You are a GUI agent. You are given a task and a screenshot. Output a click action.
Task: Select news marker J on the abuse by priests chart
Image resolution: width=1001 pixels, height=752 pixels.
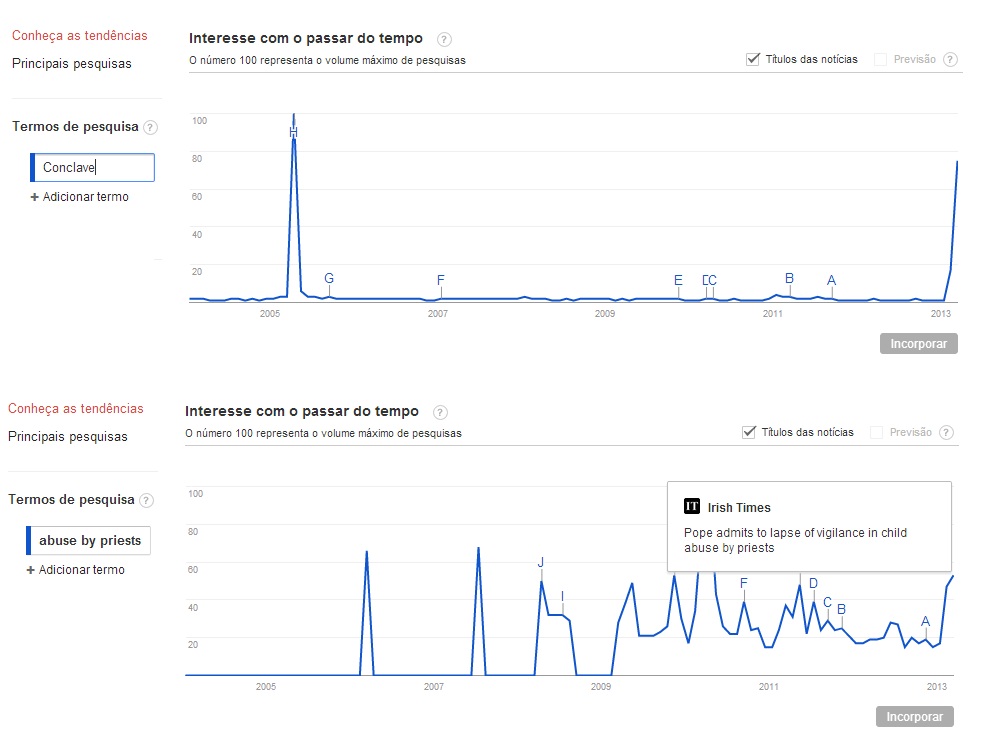(x=541, y=562)
